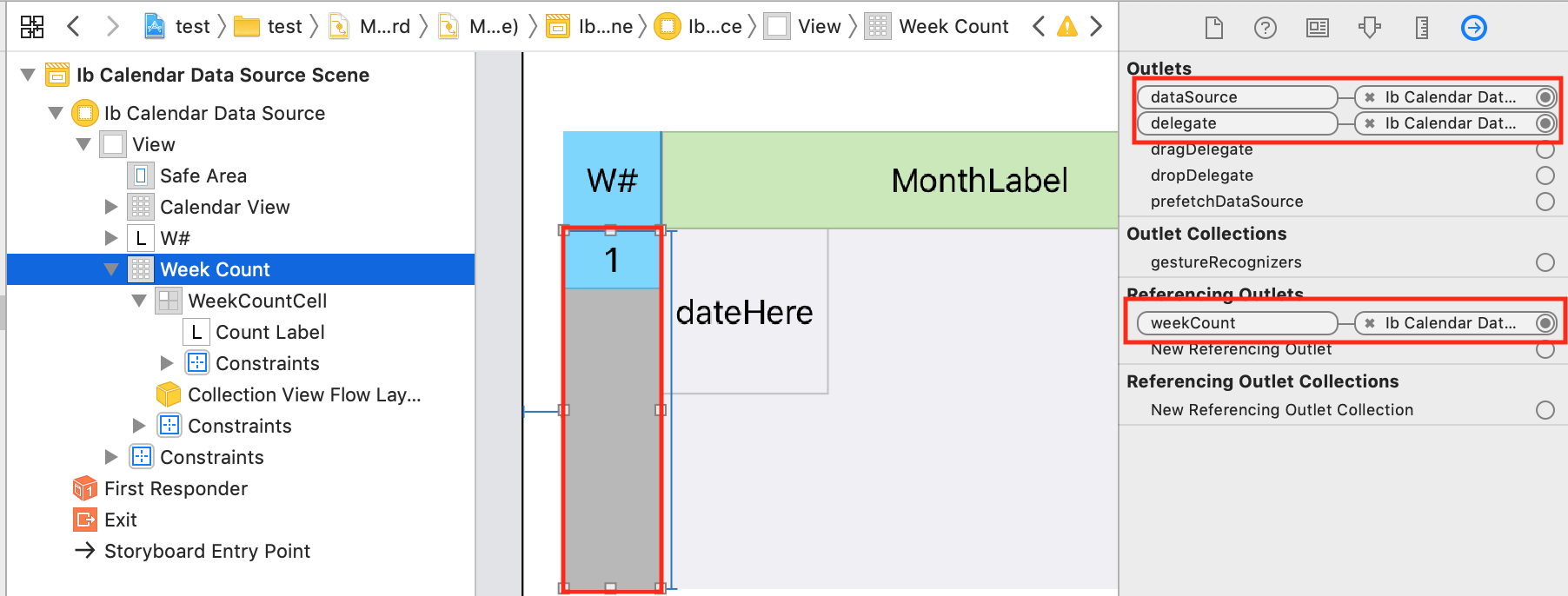Collapse the WeekCountCell disclosure triangle

point(139,301)
